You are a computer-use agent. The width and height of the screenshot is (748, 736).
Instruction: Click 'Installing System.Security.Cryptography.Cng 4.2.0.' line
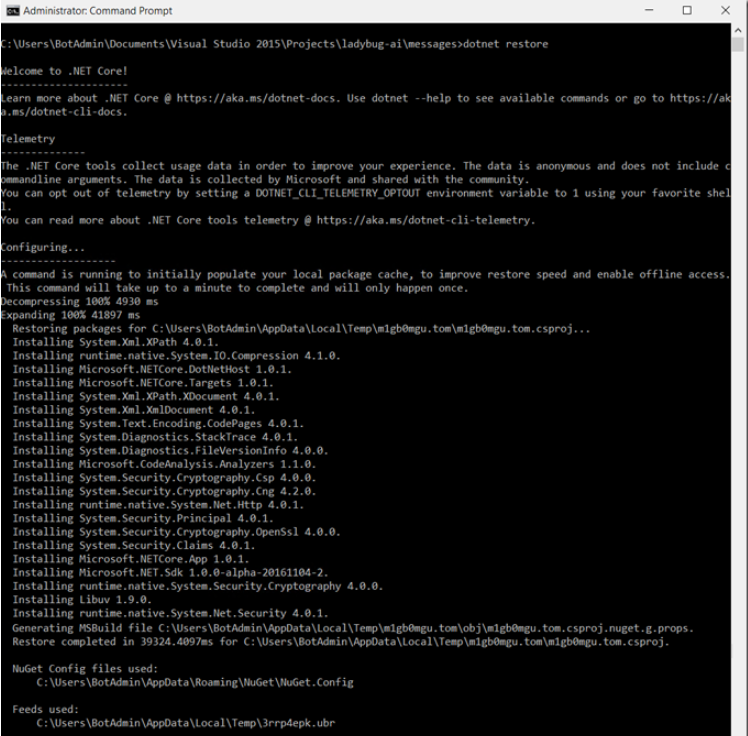point(164,491)
